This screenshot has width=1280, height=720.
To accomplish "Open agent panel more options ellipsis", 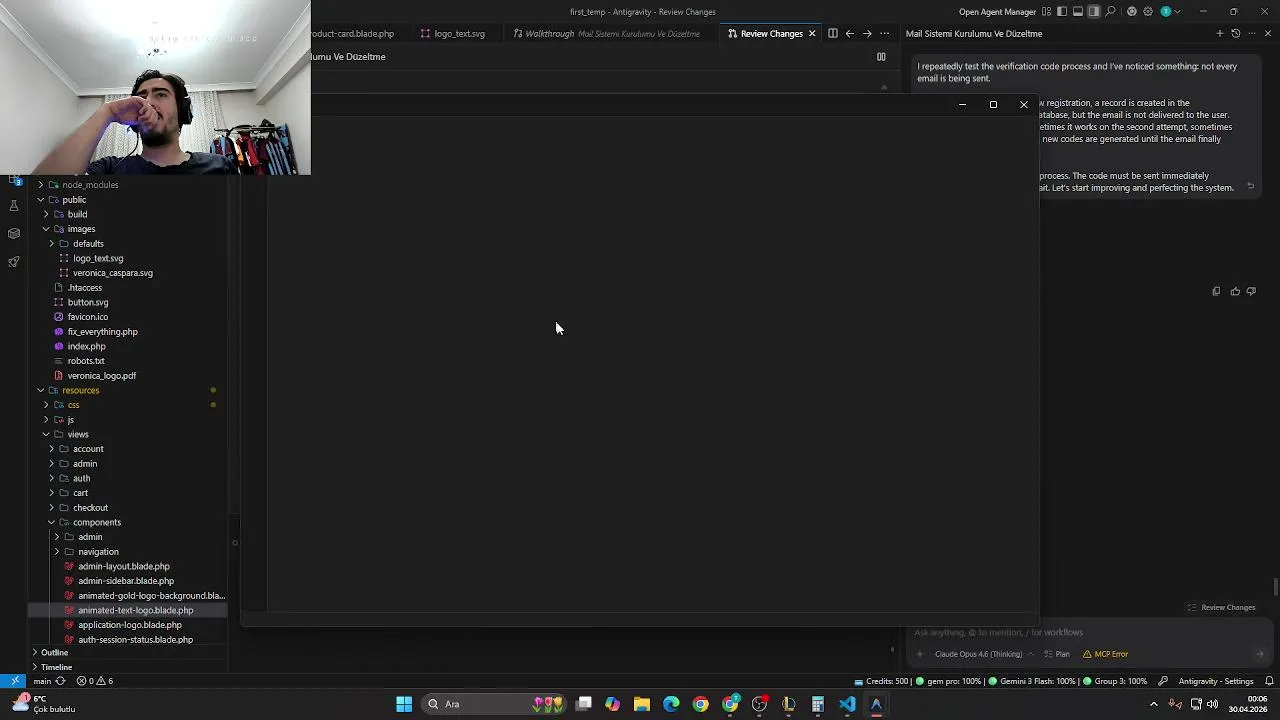I will 1252,33.
